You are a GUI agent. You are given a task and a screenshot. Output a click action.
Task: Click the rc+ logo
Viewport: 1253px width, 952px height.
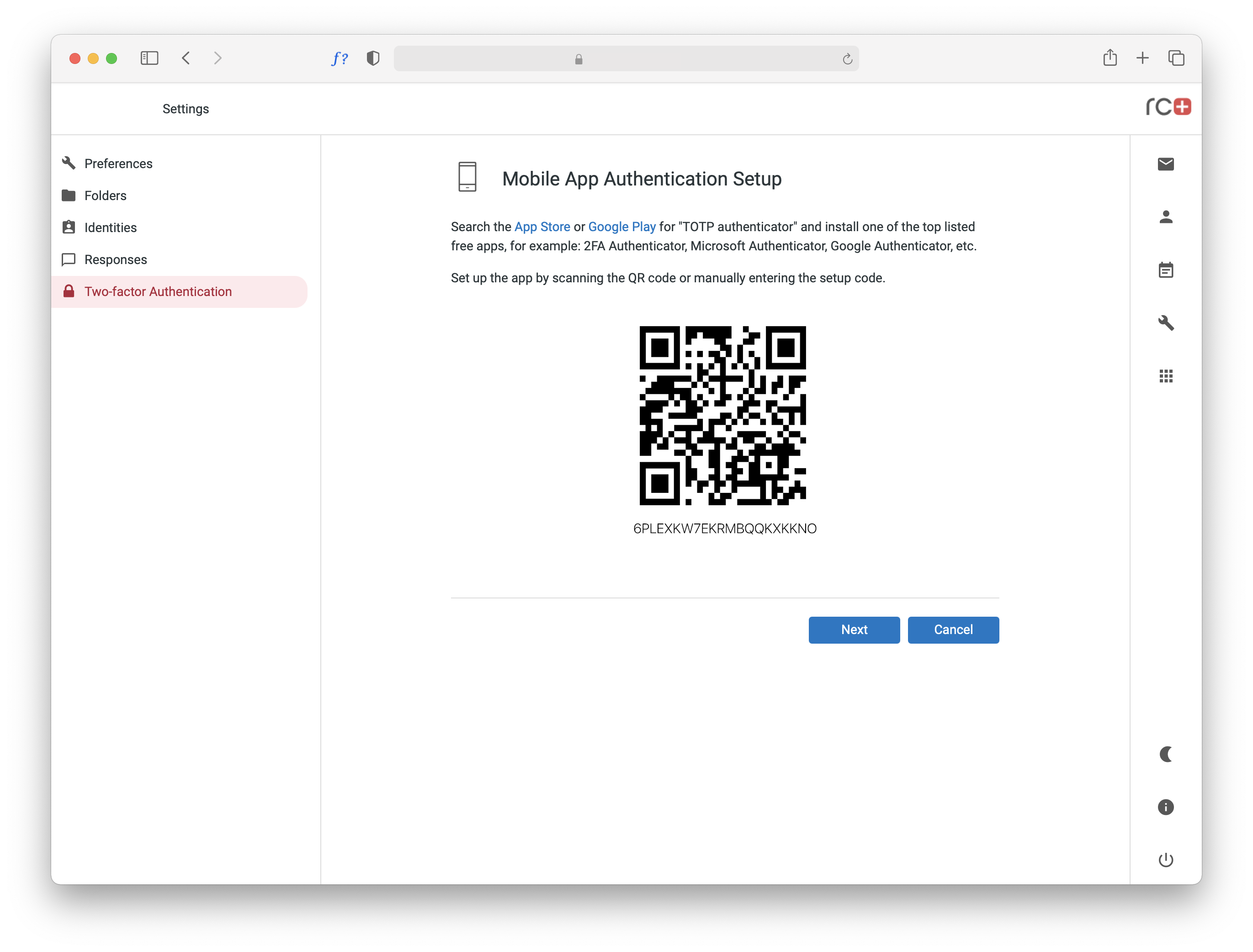pyautogui.click(x=1168, y=106)
